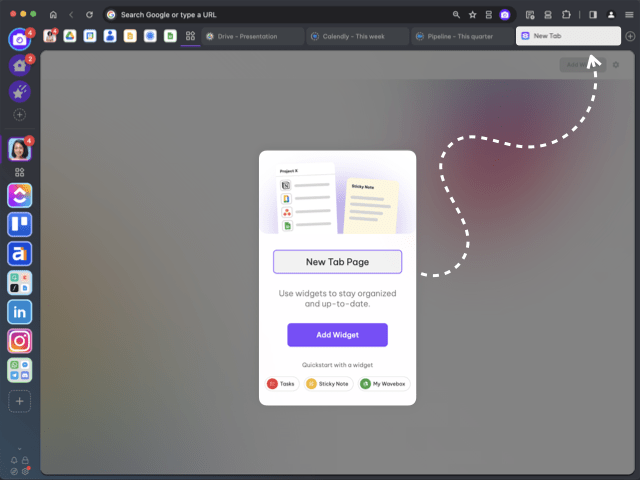This screenshot has height=480, width=640.
Task: Choose the Sticky Note quickstart widget
Action: tap(325, 384)
